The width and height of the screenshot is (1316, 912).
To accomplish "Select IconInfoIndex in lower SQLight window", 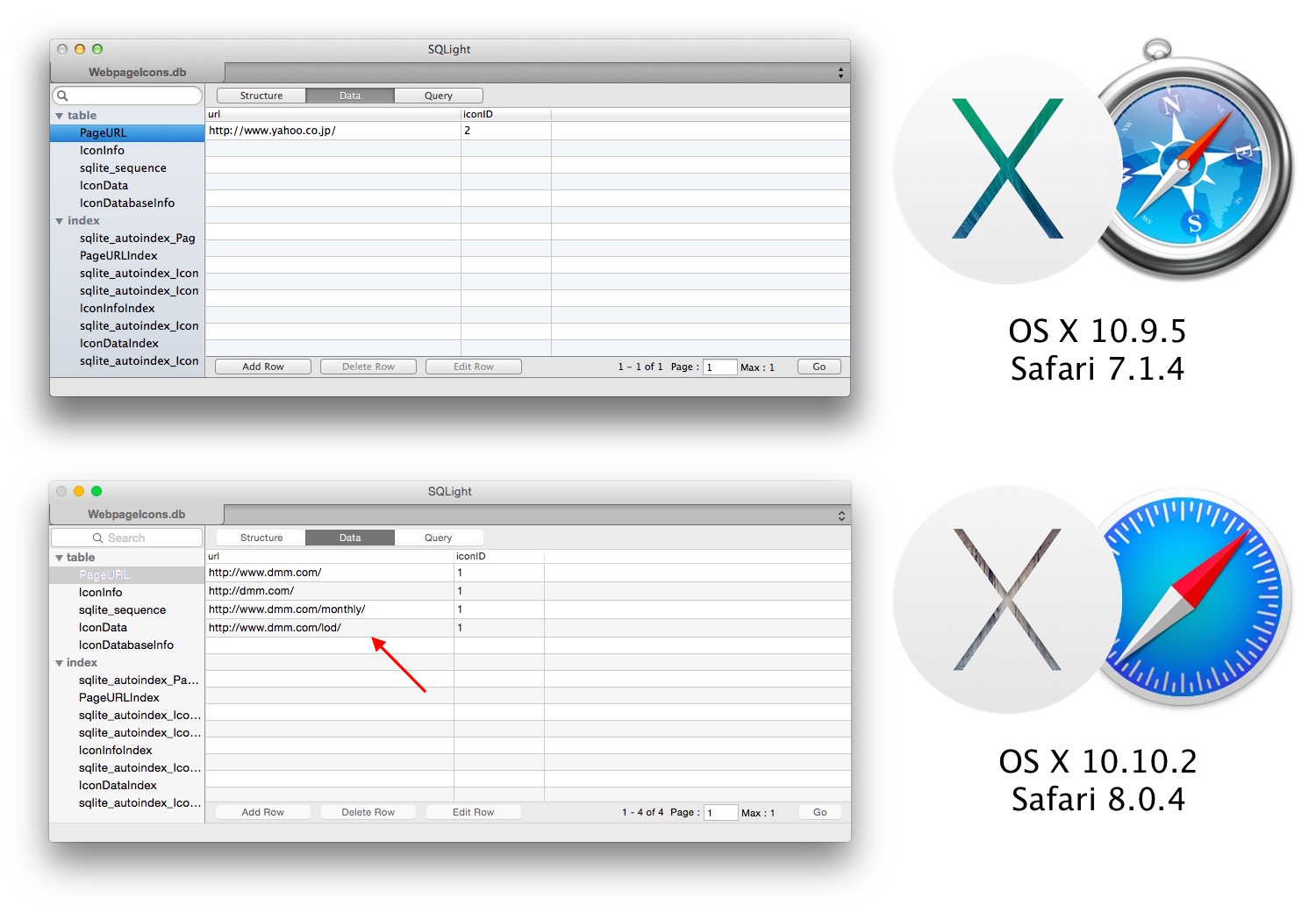I will pyautogui.click(x=127, y=751).
